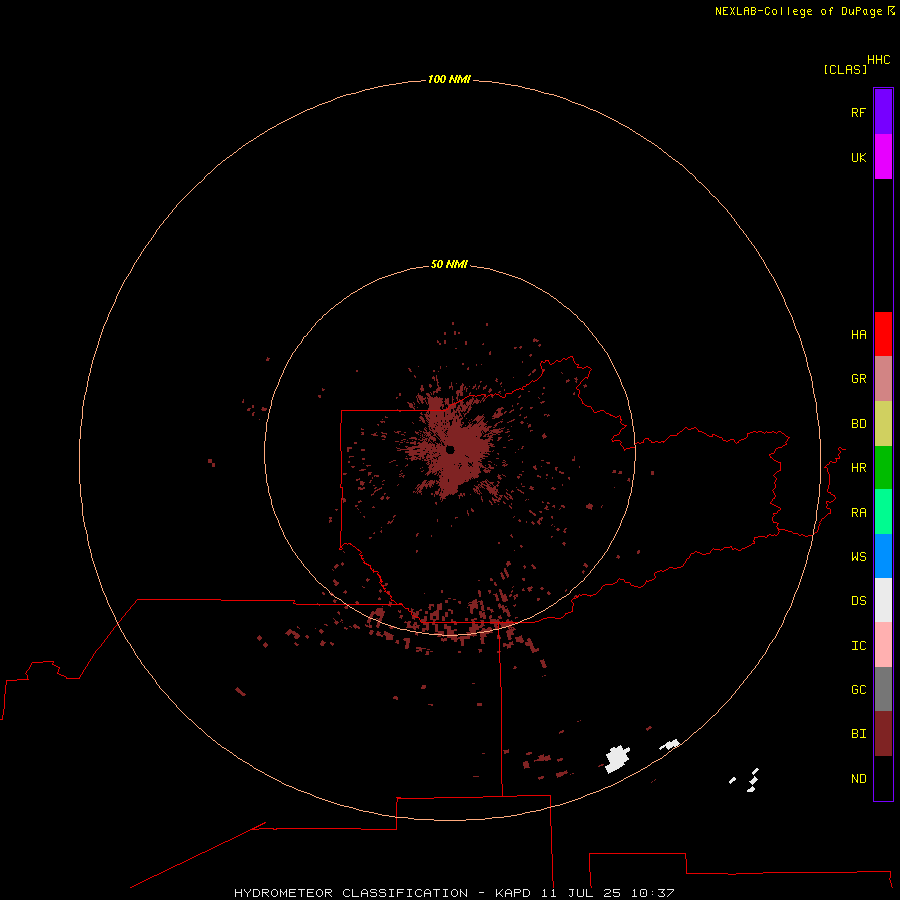Click the RA legend label
900x900 pixels.
coord(858,513)
